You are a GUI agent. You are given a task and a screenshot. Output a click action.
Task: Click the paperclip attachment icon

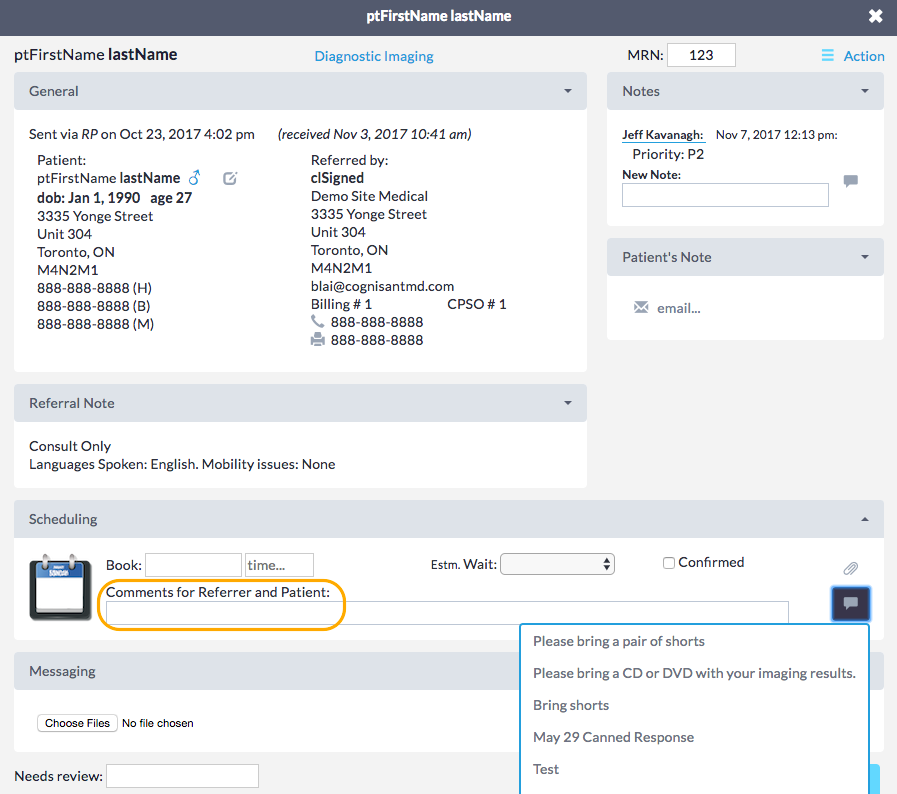coord(850,568)
